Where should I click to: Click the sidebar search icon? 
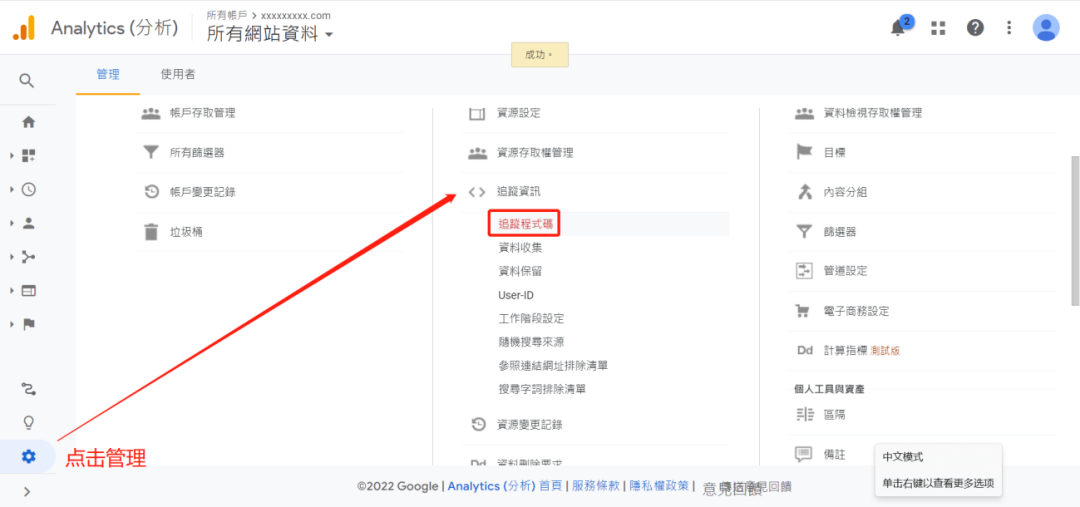pyautogui.click(x=26, y=81)
